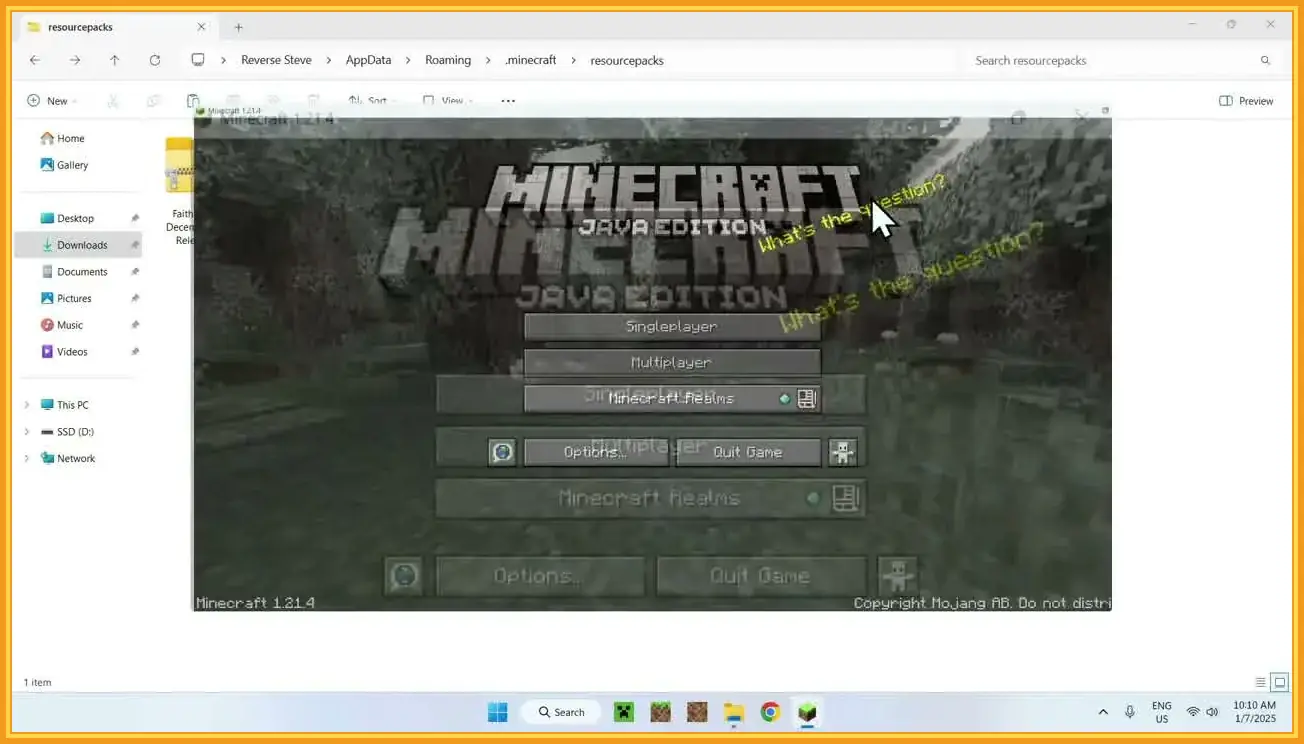Click AppData in the address breadcrumb
Screen dimensions: 1304x744
coord(368,60)
